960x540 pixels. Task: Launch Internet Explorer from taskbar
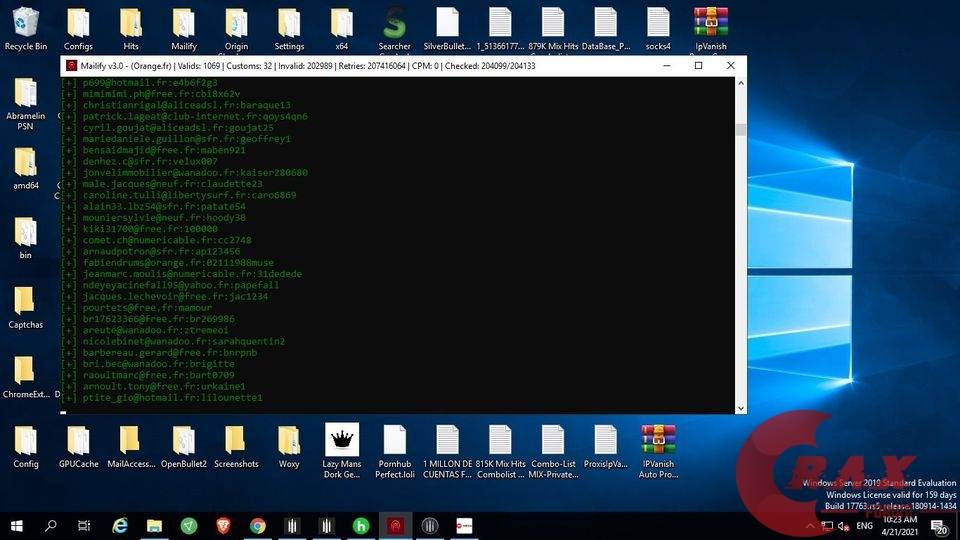tap(120, 526)
